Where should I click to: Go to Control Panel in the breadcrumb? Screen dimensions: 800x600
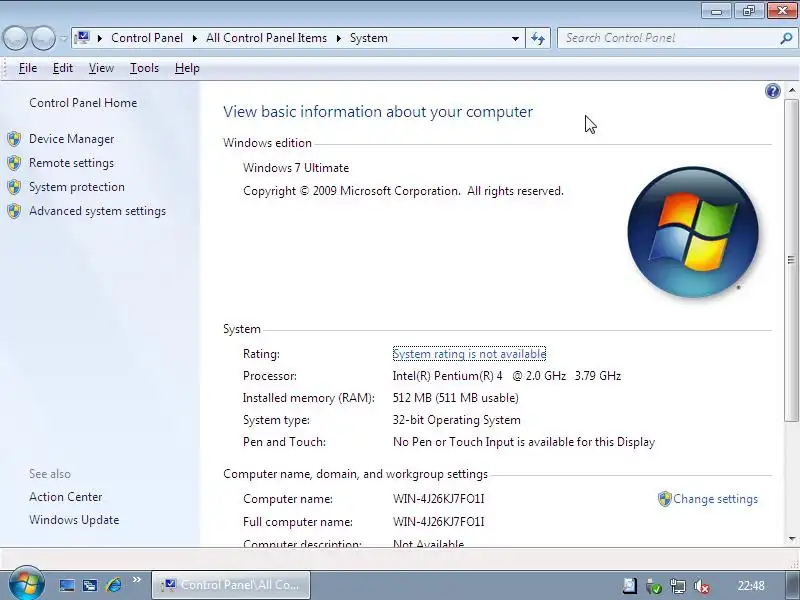[147, 38]
